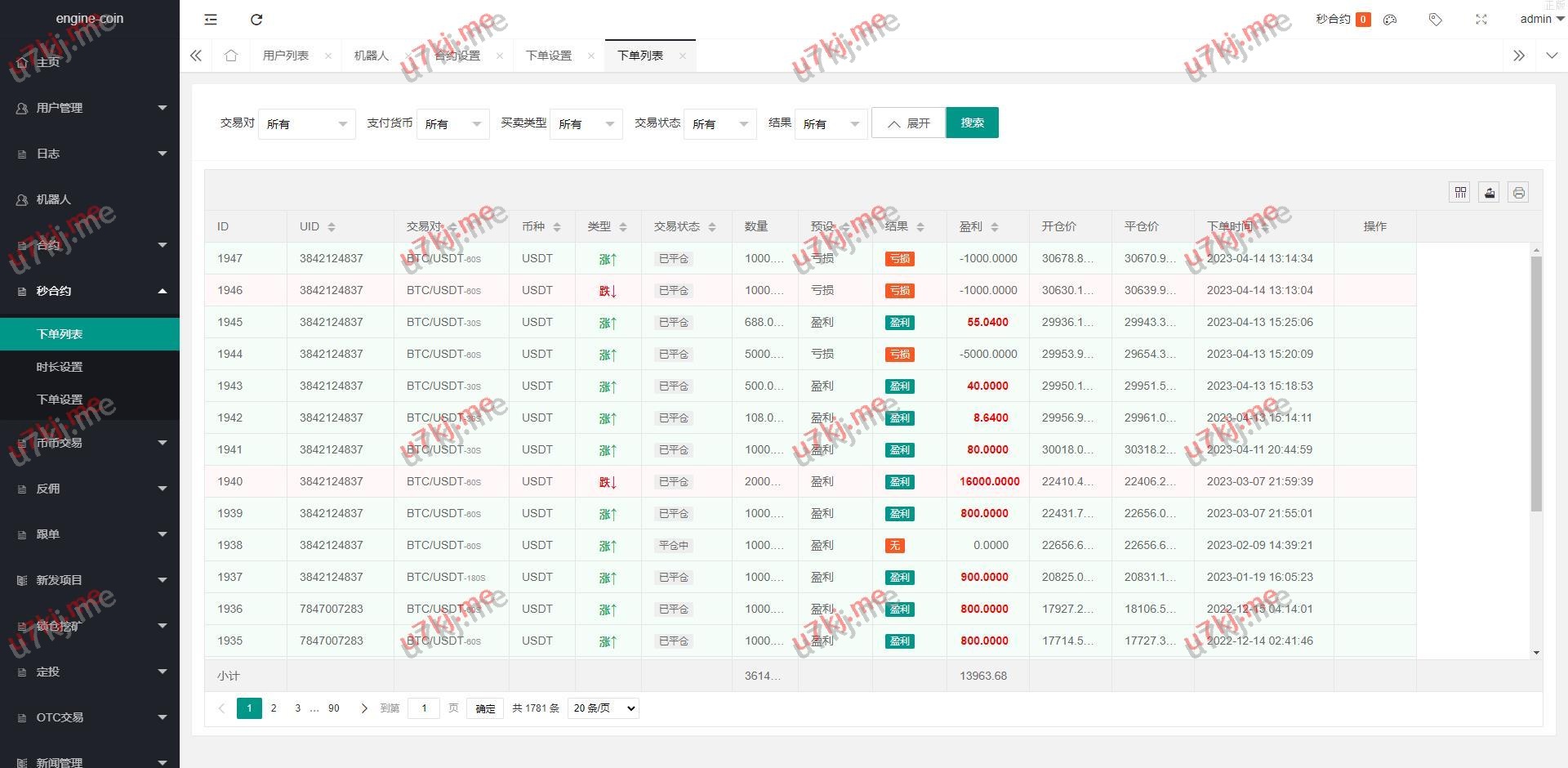Open the theme palette icon in header
The image size is (1568, 768).
pyautogui.click(x=1390, y=20)
